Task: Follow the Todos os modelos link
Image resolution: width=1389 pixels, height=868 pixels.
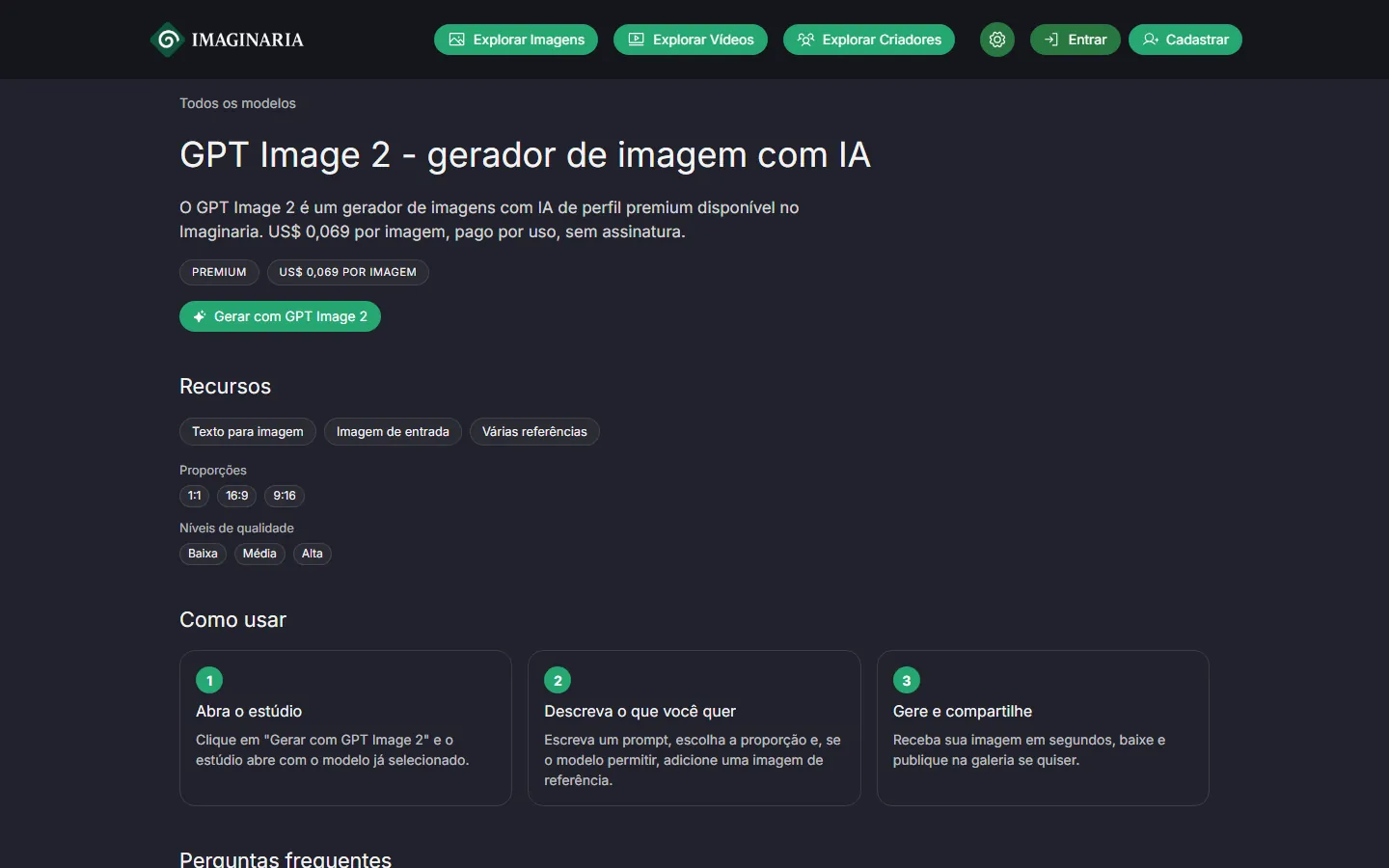Action: pyautogui.click(x=237, y=103)
